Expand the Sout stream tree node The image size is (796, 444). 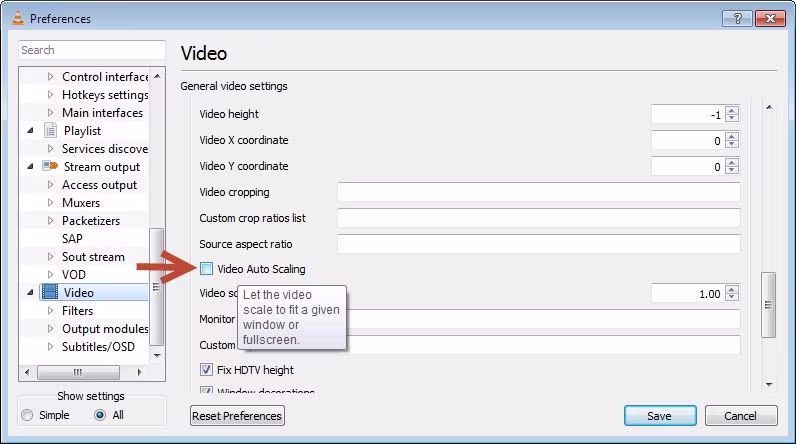50,256
